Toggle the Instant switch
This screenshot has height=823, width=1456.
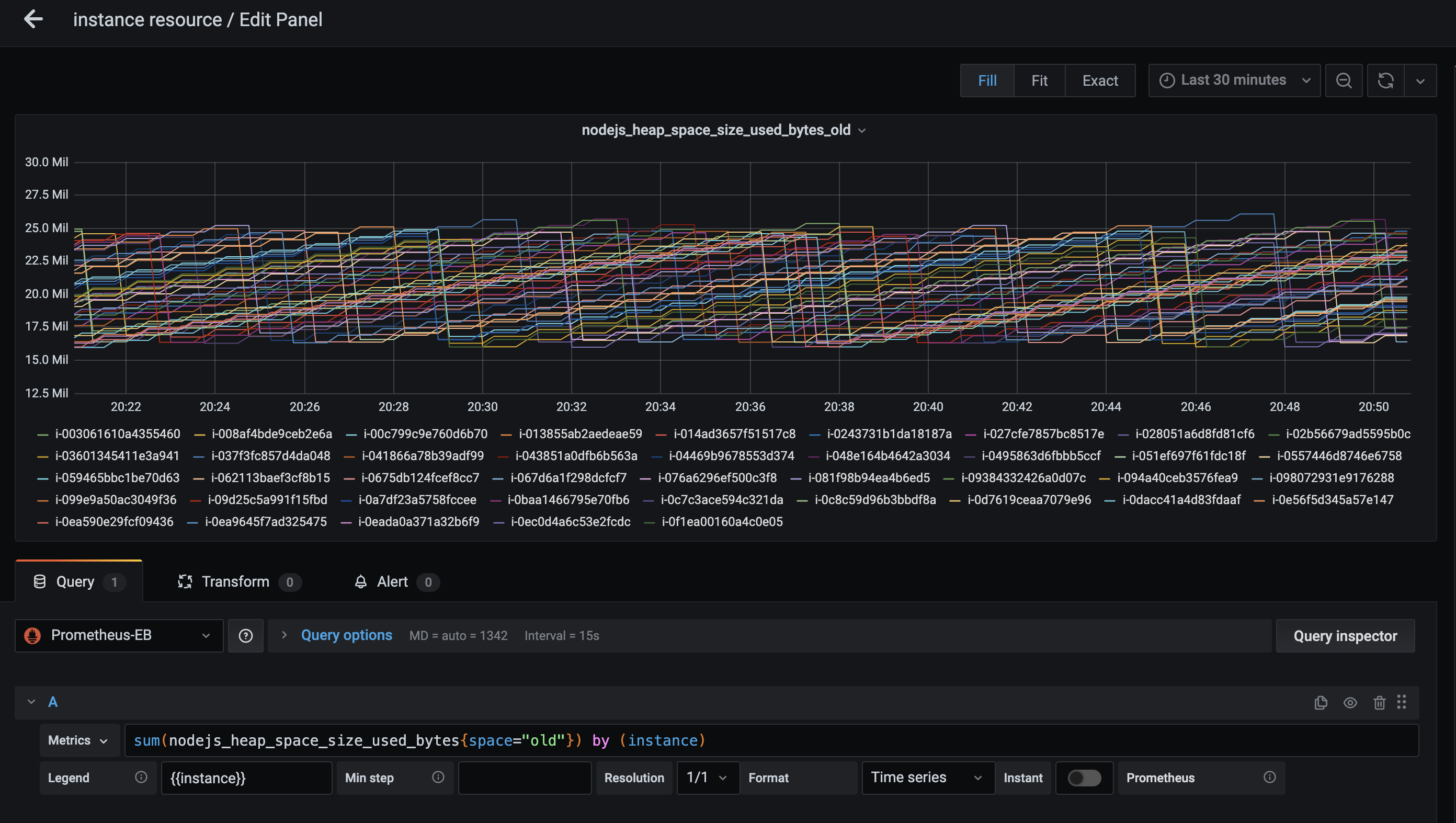pyautogui.click(x=1084, y=778)
